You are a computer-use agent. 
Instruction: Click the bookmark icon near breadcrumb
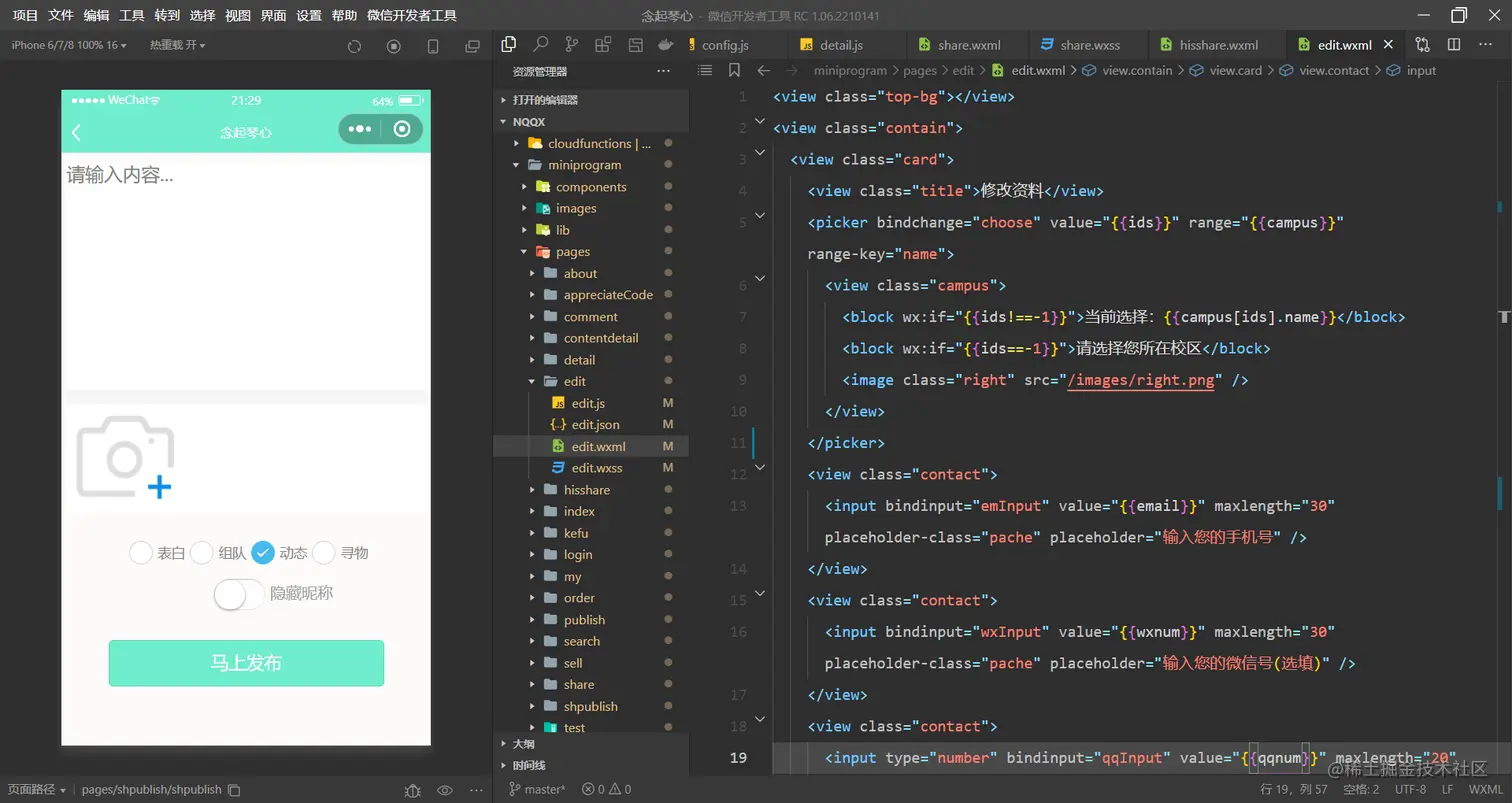(x=734, y=70)
